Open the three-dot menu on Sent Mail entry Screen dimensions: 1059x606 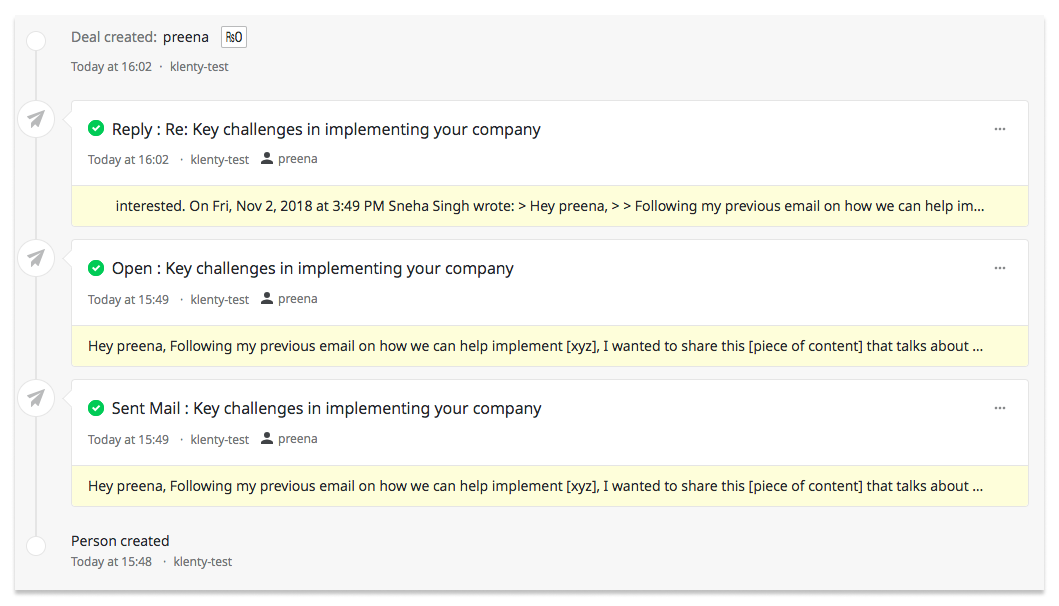pyautogui.click(x=999, y=408)
